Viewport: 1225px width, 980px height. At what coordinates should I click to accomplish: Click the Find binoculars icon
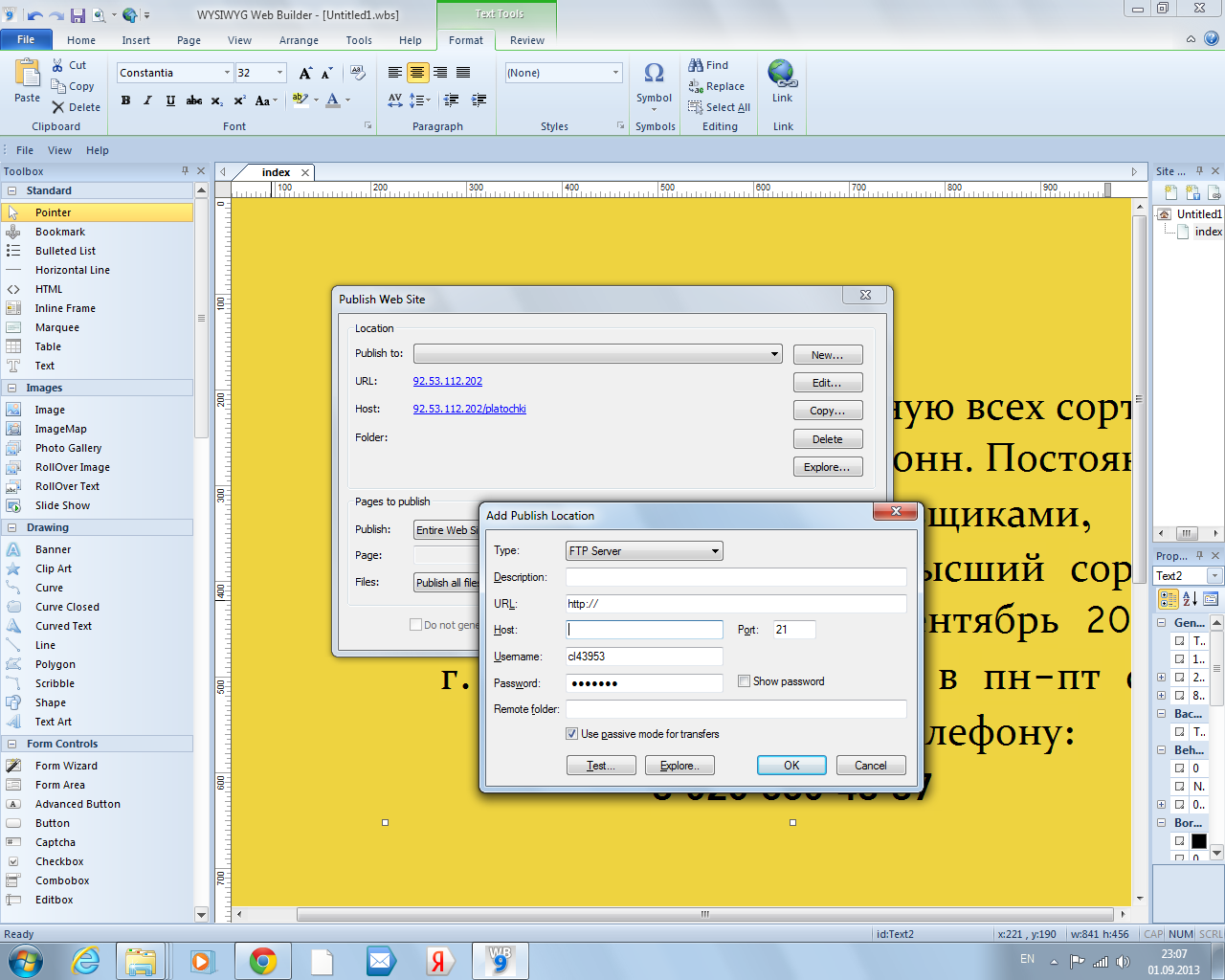[696, 65]
